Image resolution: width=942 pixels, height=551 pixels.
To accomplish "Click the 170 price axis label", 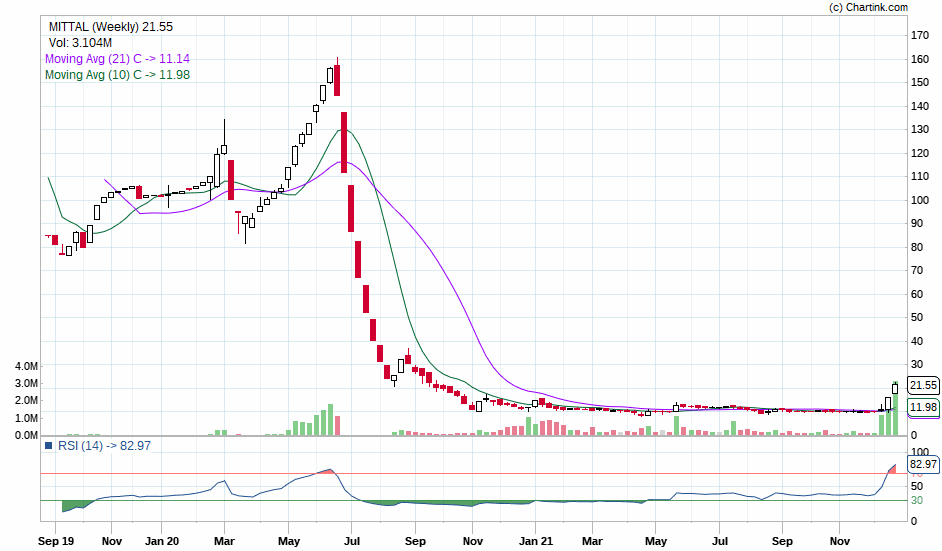I will tap(920, 35).
